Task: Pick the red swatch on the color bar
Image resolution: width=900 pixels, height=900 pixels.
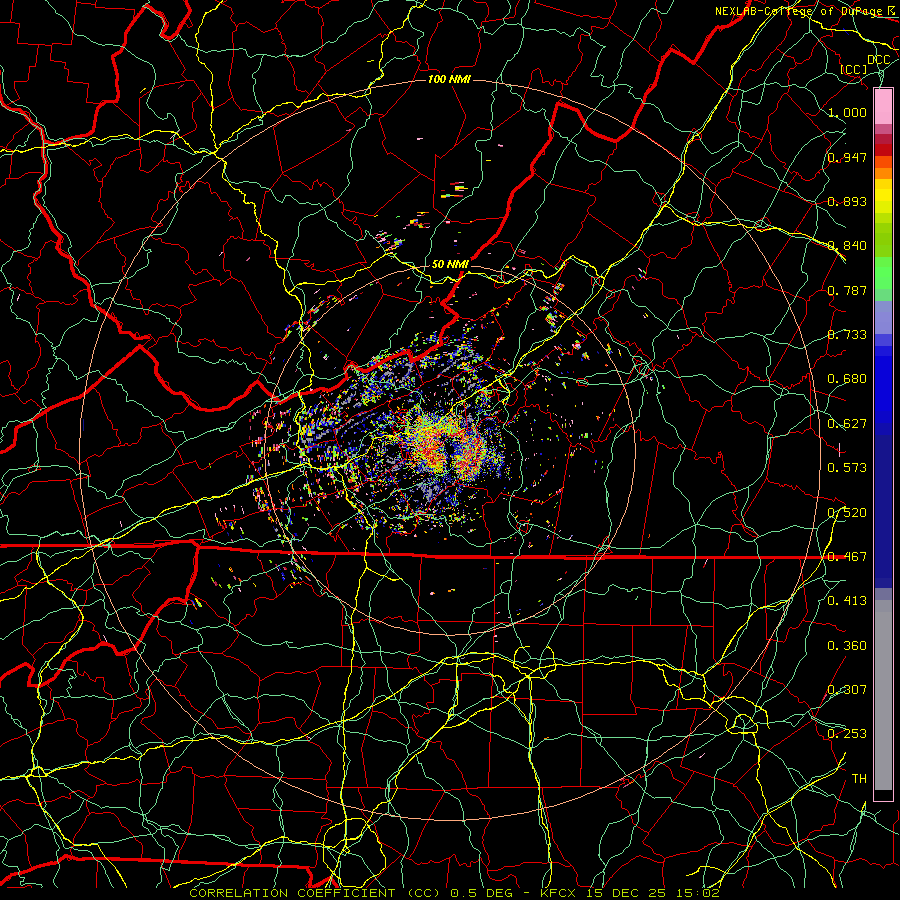Action: (883, 150)
